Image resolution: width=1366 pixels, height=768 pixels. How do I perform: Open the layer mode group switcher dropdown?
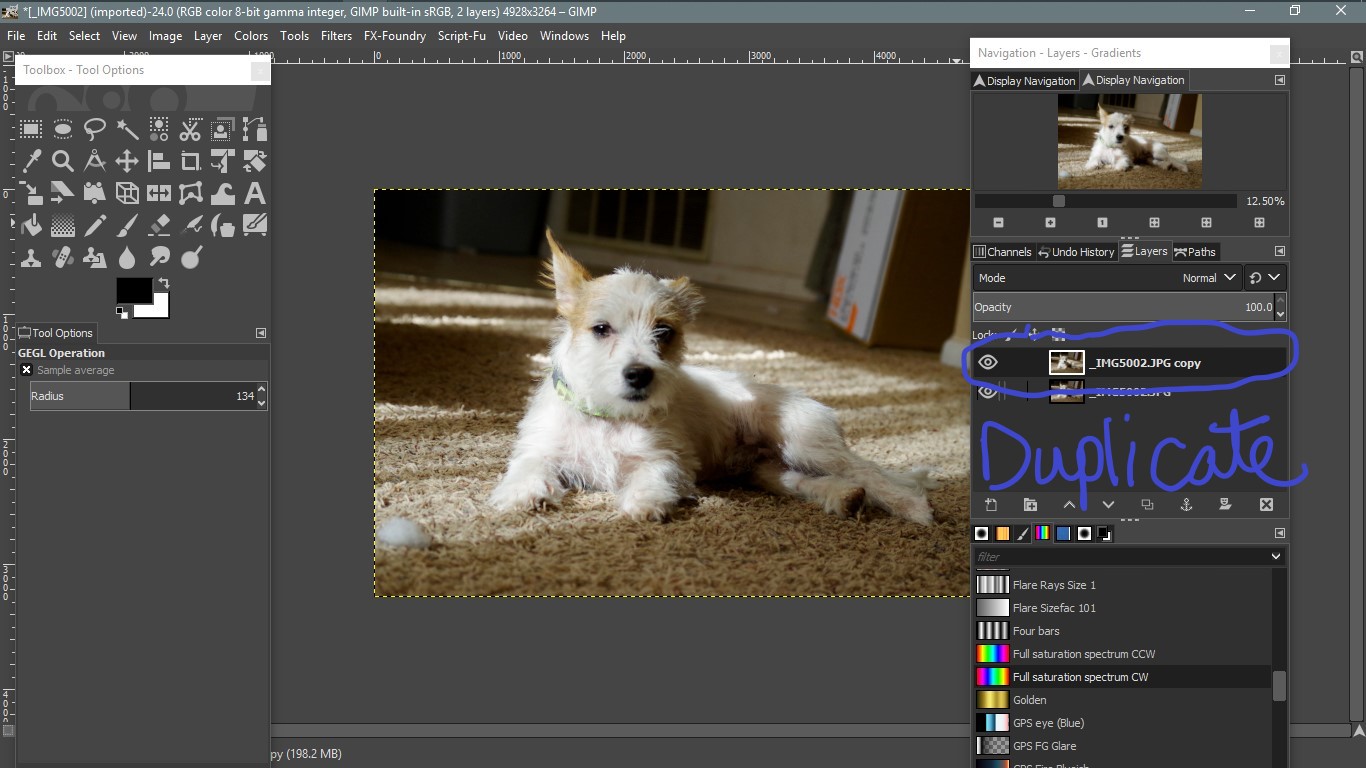1266,278
